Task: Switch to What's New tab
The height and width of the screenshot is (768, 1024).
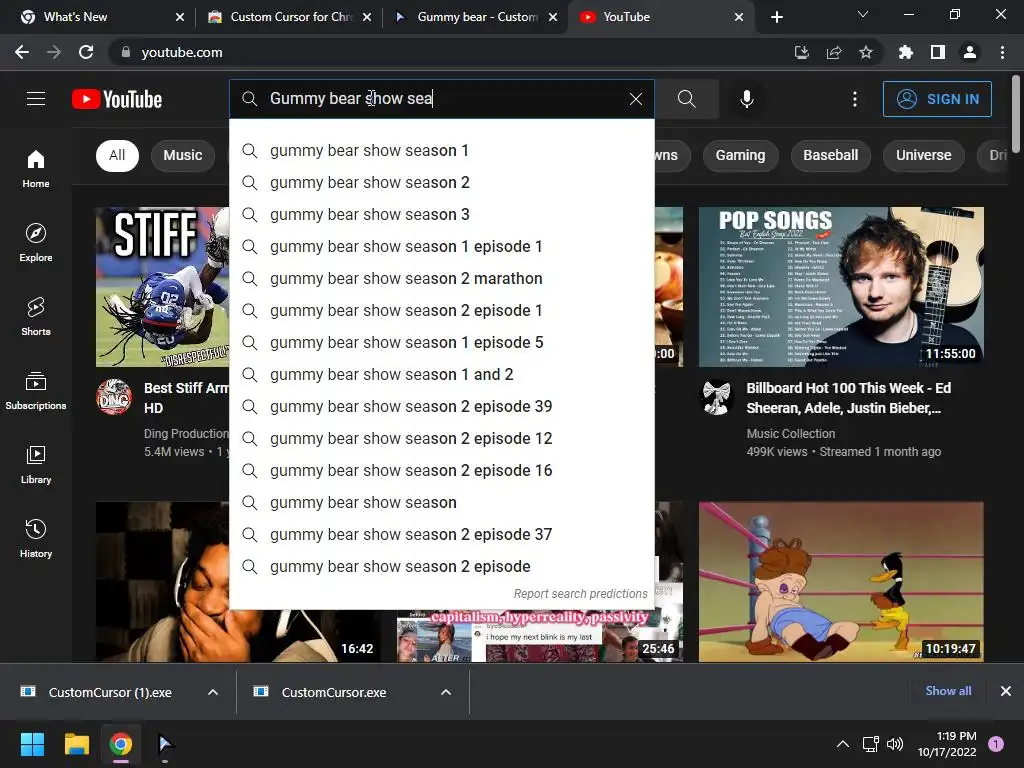Action: [98, 17]
